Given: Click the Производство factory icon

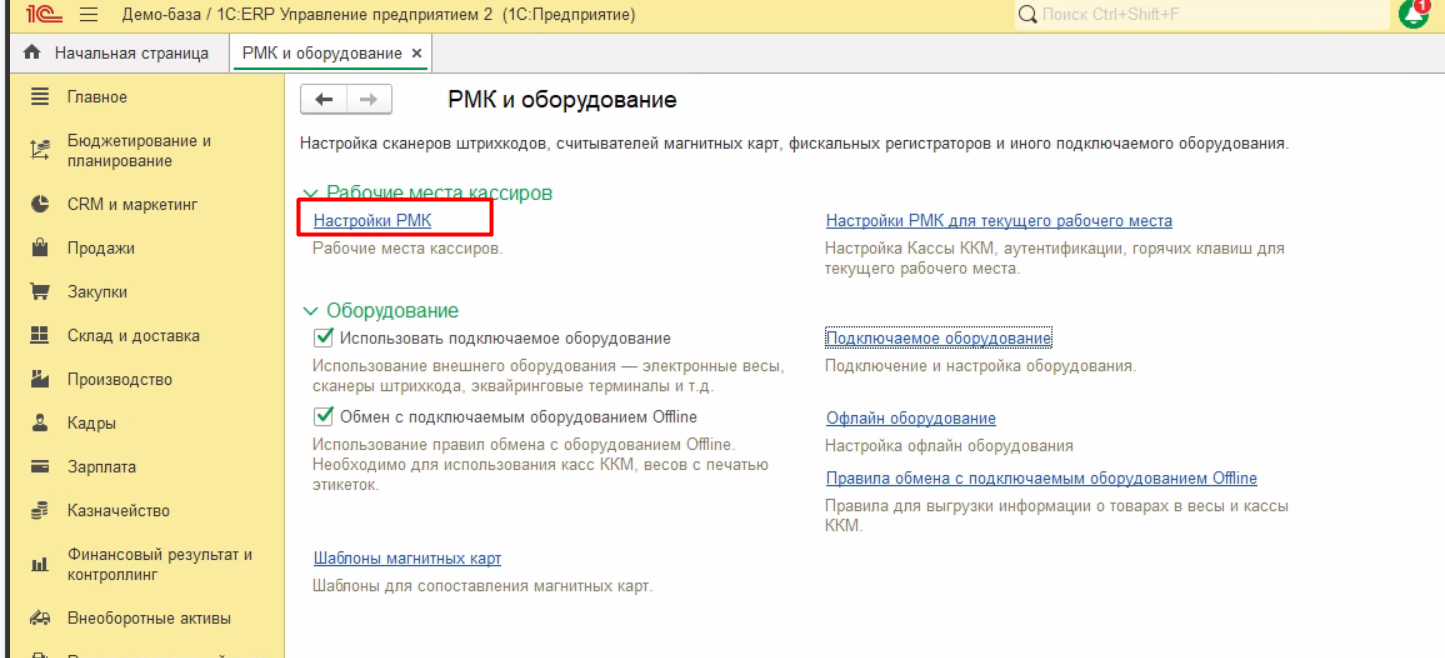Looking at the screenshot, I should tap(40, 380).
